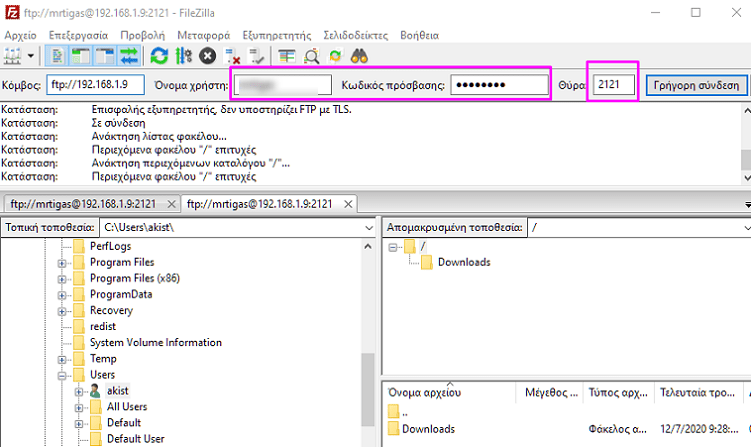Expand the Default folder node
The image size is (751, 447).
pyautogui.click(x=79, y=424)
